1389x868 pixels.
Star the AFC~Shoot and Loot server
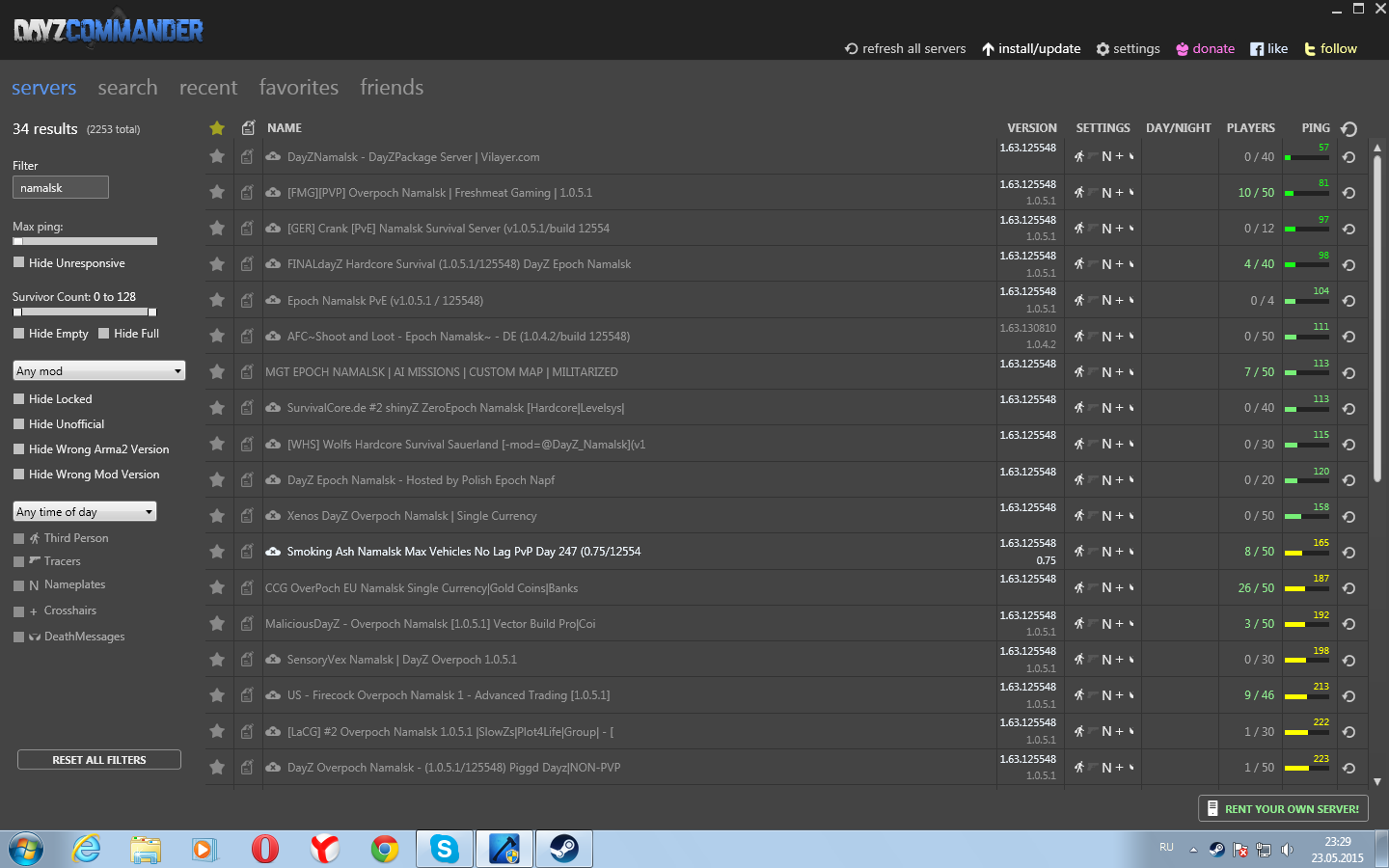(x=217, y=336)
